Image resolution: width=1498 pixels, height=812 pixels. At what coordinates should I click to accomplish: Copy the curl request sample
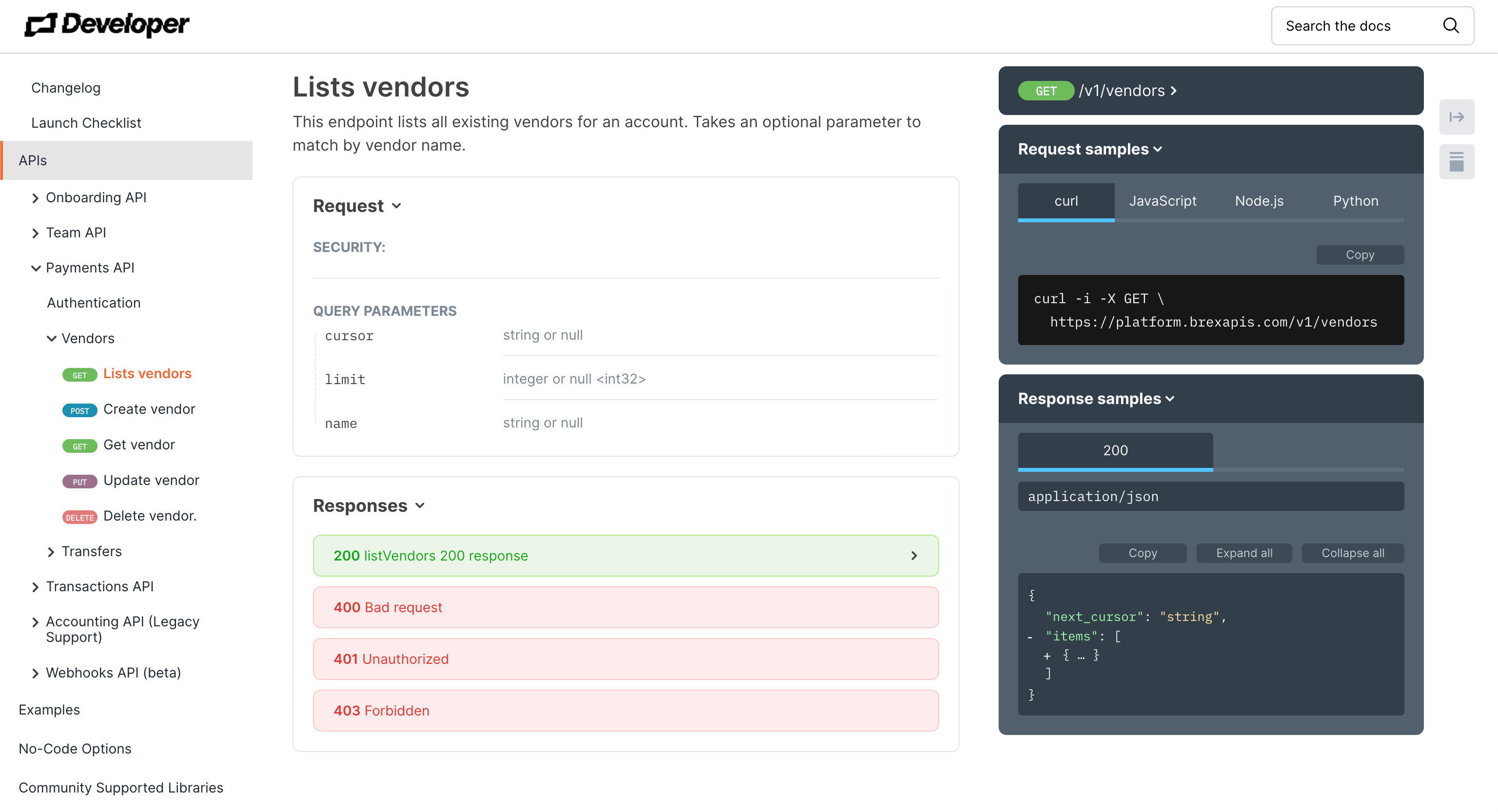(1359, 254)
